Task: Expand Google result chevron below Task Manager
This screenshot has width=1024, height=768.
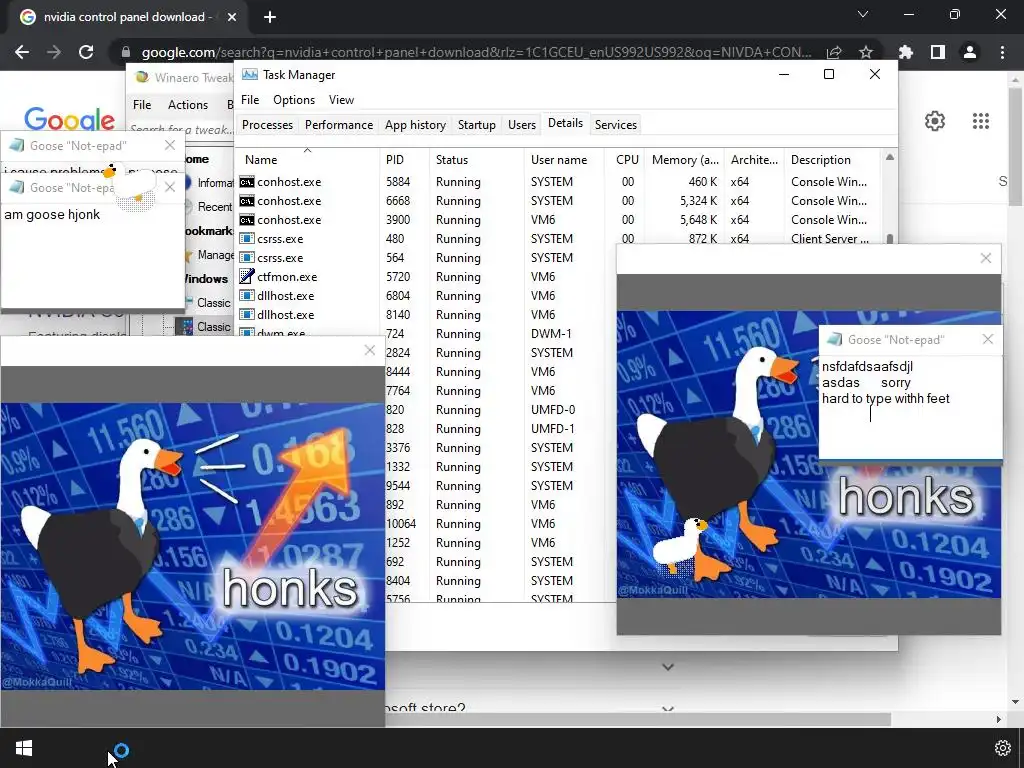Action: [667, 667]
